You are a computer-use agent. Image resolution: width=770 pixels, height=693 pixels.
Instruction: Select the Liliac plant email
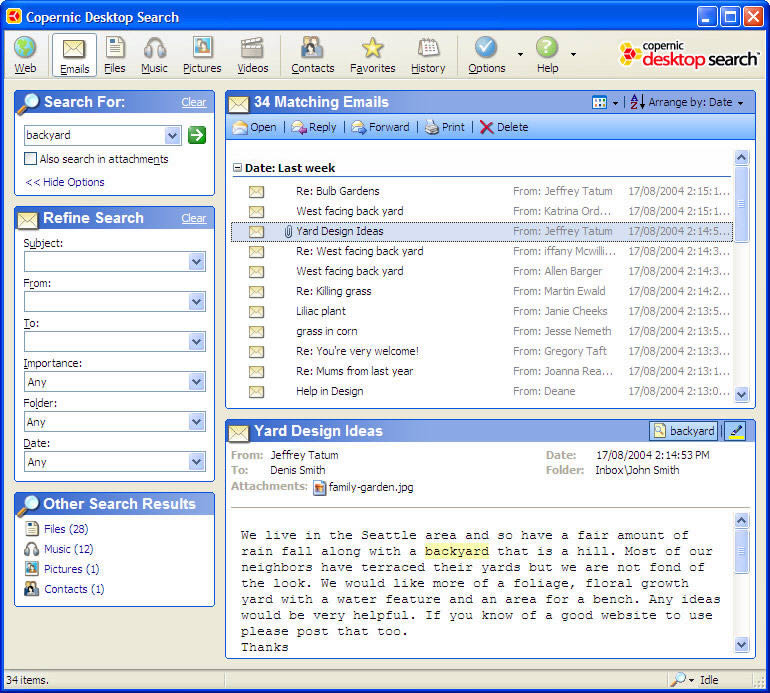point(482,311)
